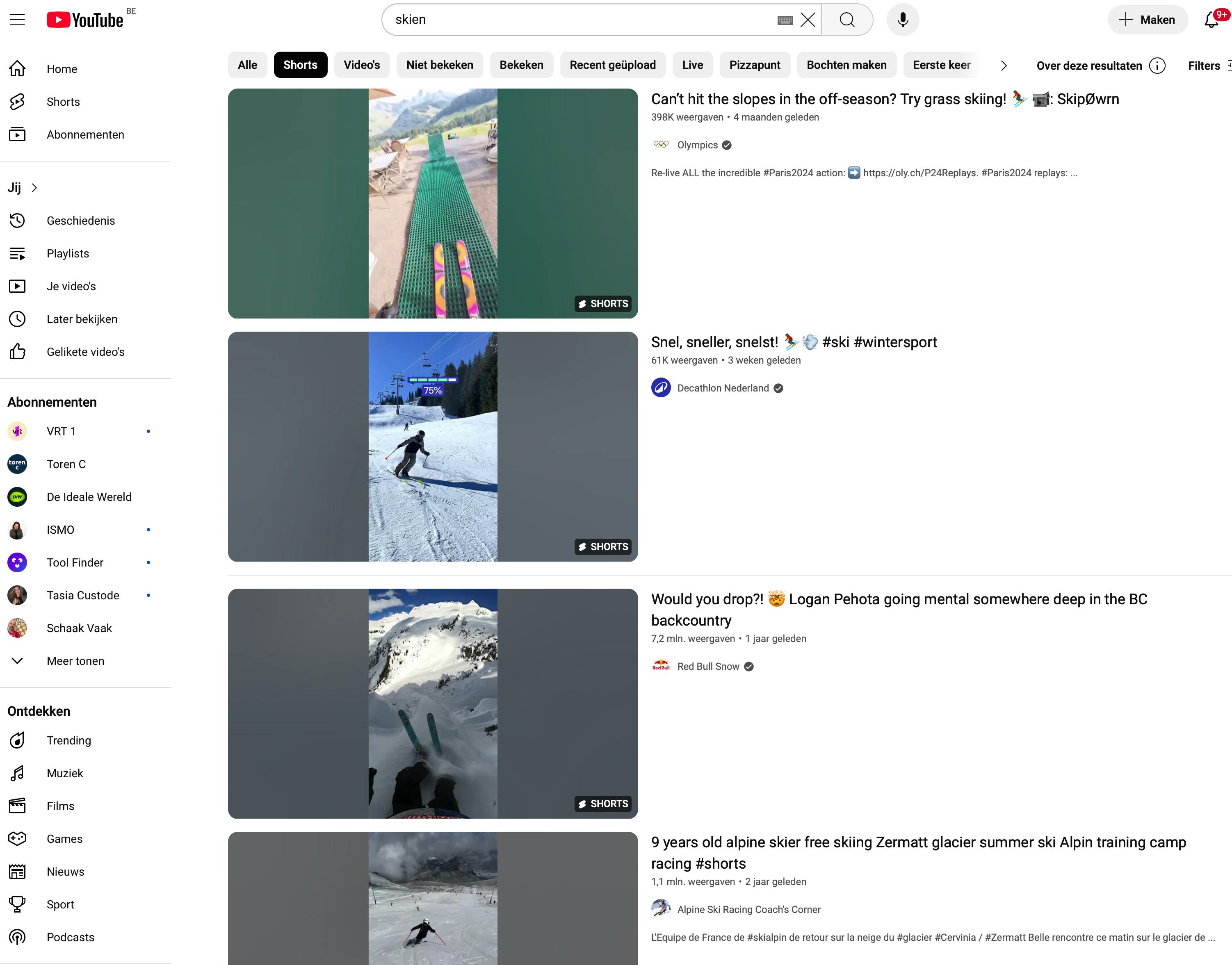Image resolution: width=1232 pixels, height=965 pixels.
Task: Click the Maken create button
Action: pyautogui.click(x=1147, y=20)
